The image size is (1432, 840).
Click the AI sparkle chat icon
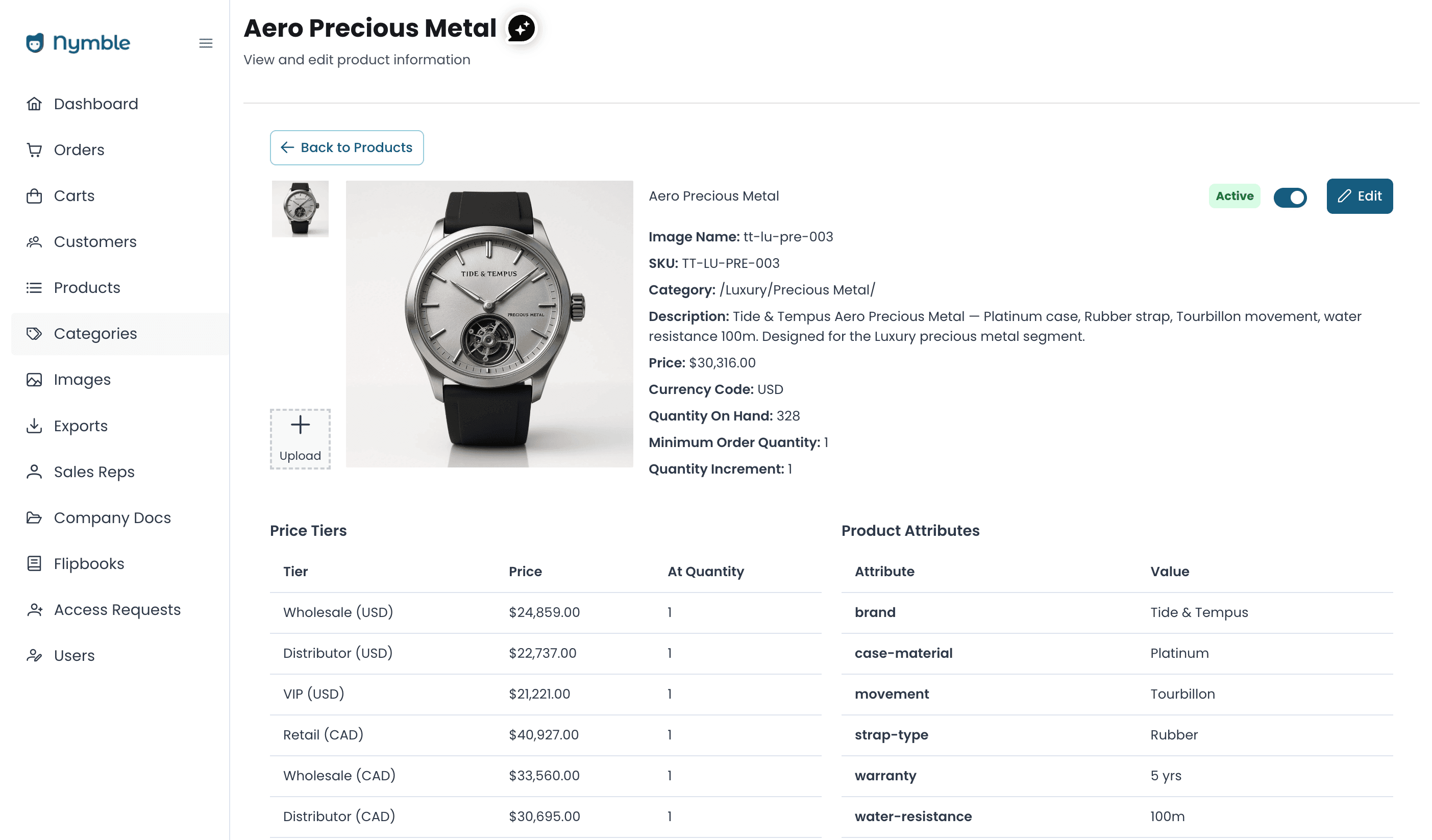(x=521, y=29)
